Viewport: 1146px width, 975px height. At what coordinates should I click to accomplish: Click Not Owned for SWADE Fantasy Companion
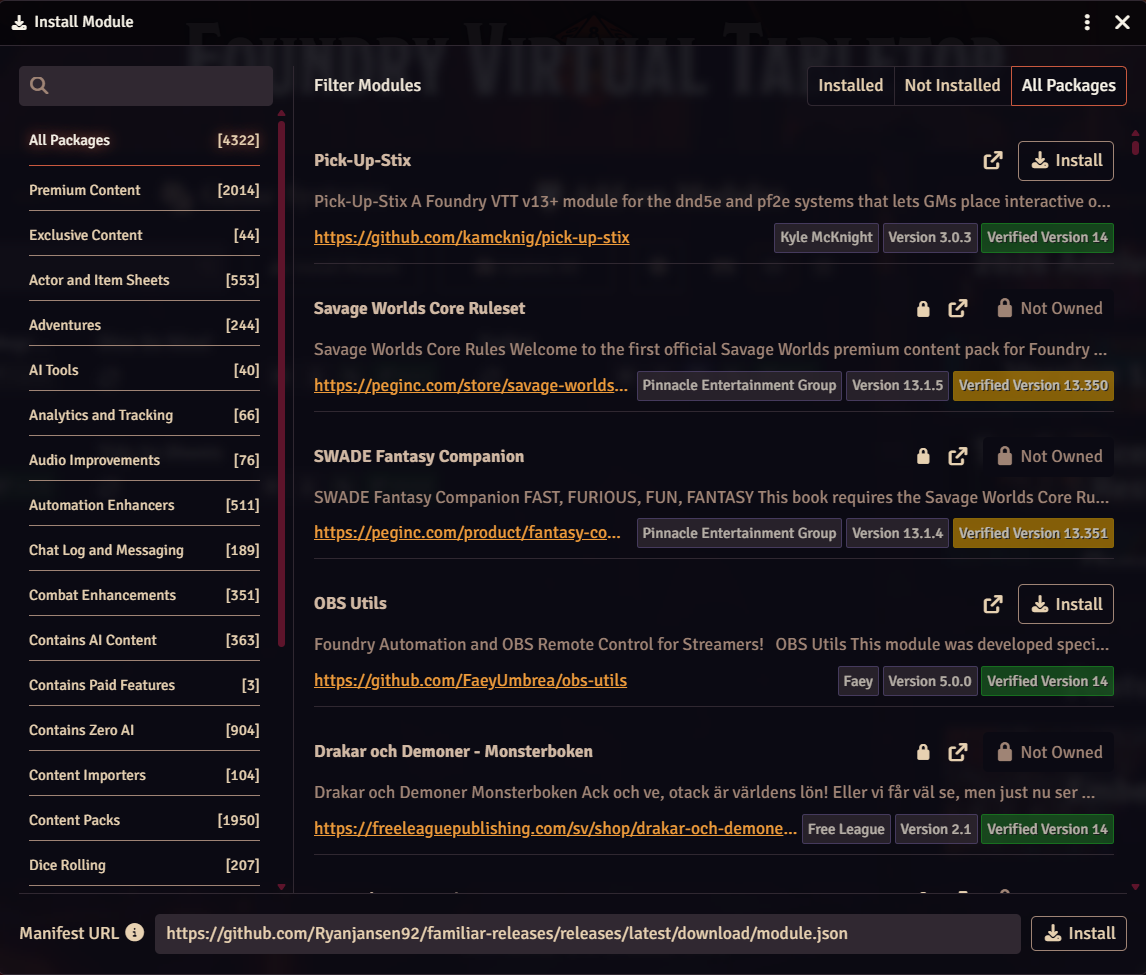[1049, 457]
